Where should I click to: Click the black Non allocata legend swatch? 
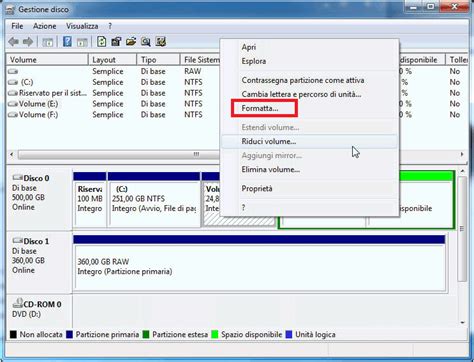pos(13,334)
